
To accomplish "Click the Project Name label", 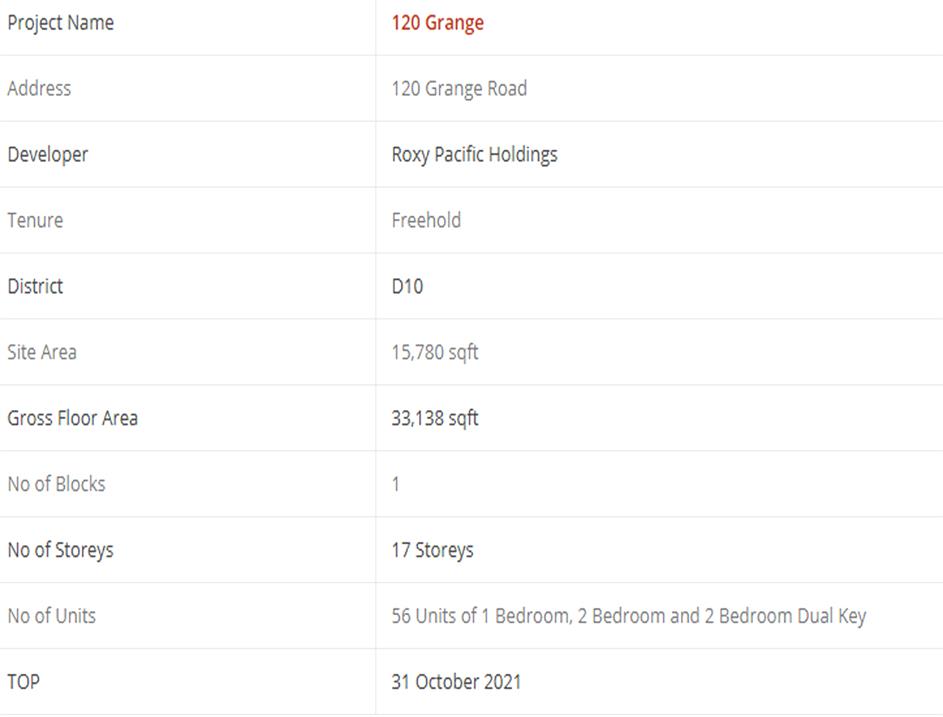I will click(x=60, y=23).
